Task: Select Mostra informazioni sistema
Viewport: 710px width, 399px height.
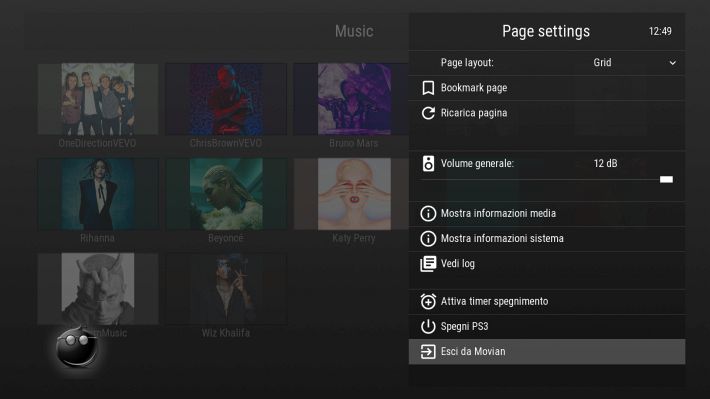Action: [x=547, y=239]
